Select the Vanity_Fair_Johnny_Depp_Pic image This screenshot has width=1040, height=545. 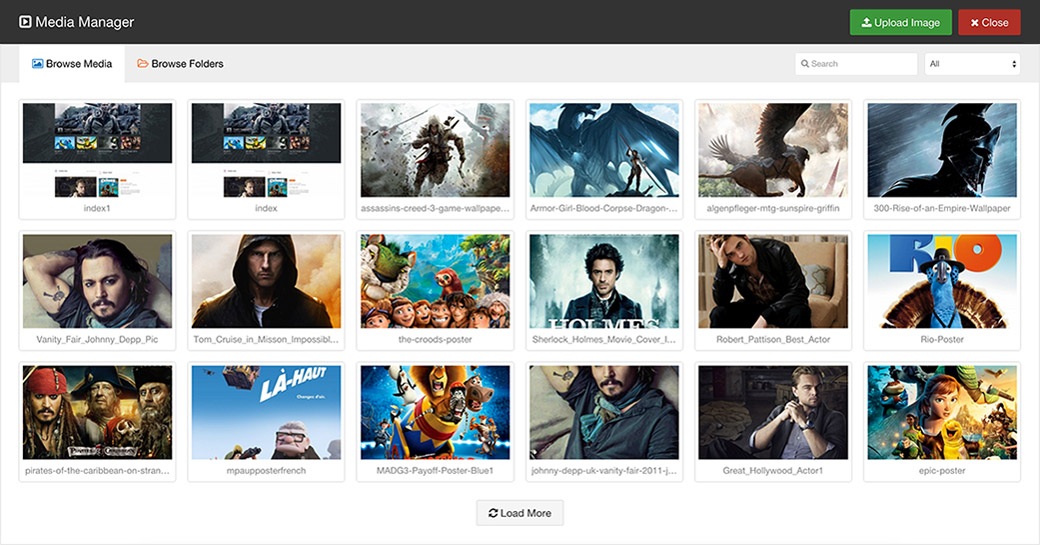coord(97,281)
